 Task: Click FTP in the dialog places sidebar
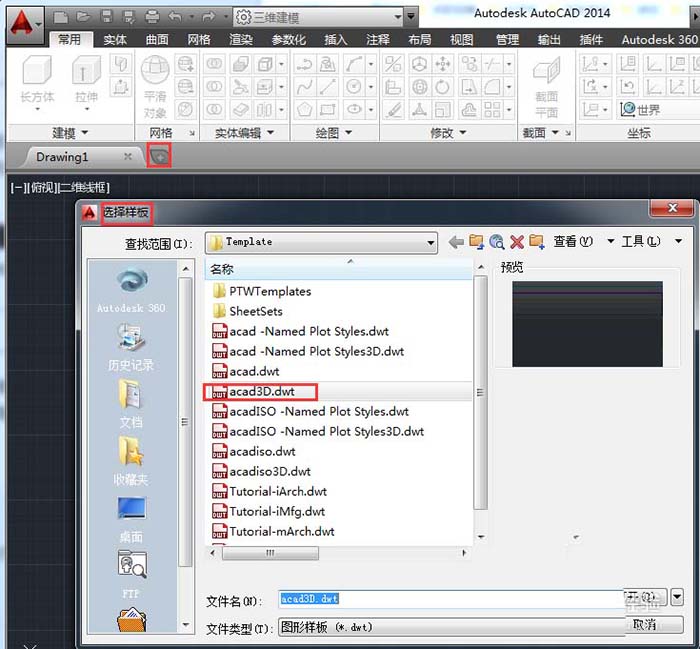click(x=131, y=574)
